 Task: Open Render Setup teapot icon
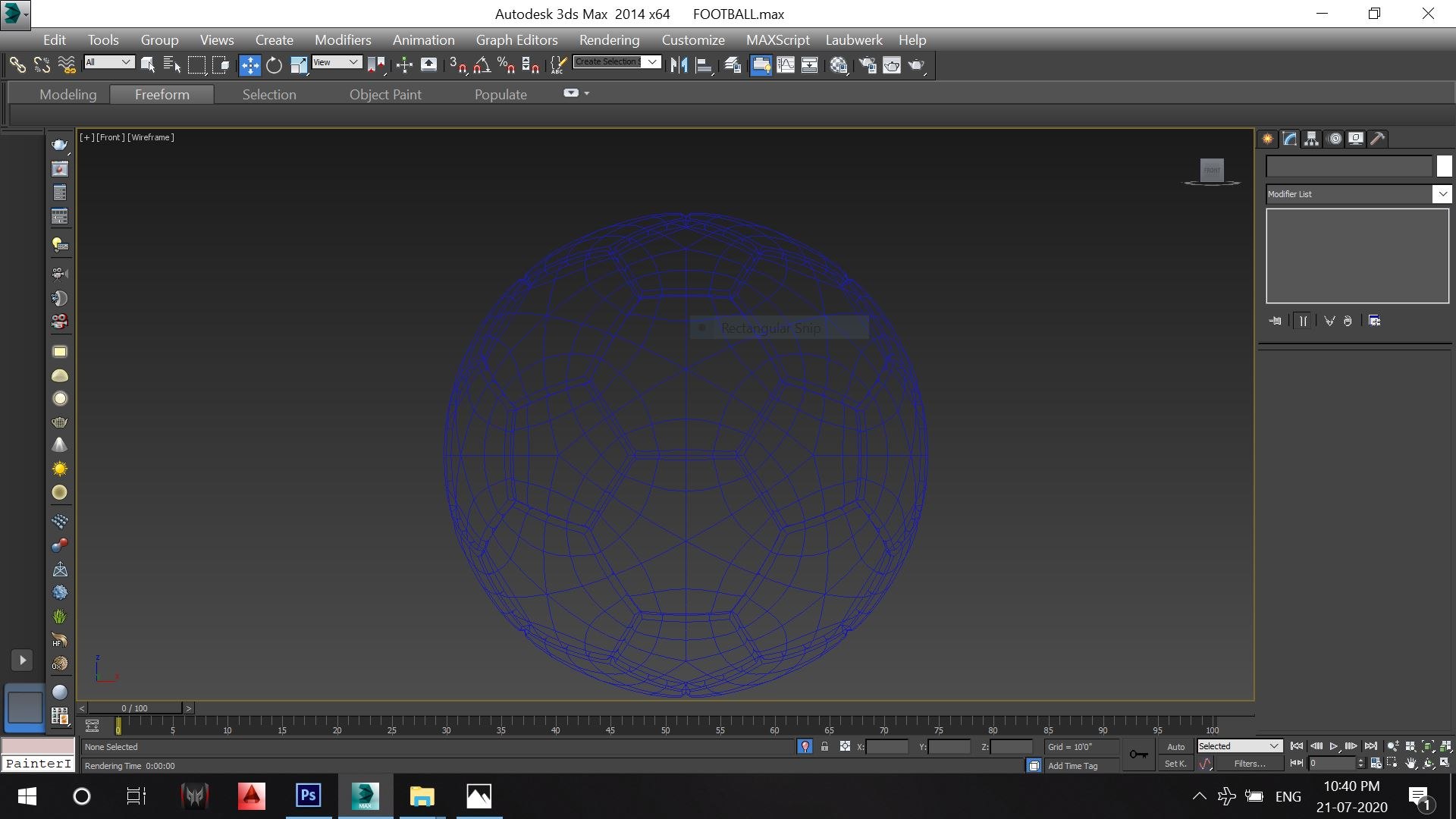(868, 65)
